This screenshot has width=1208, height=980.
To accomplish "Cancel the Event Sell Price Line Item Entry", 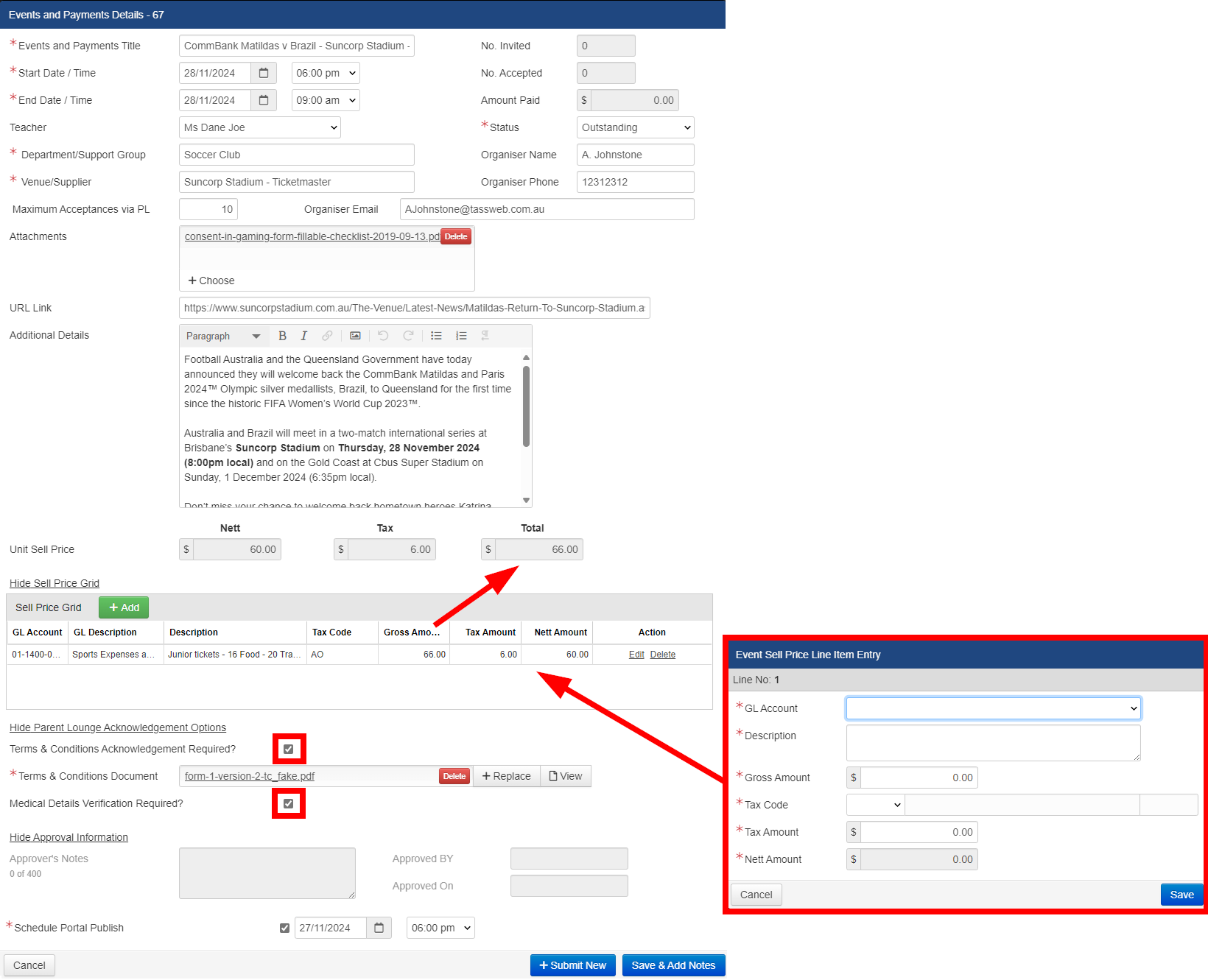I will click(x=756, y=895).
